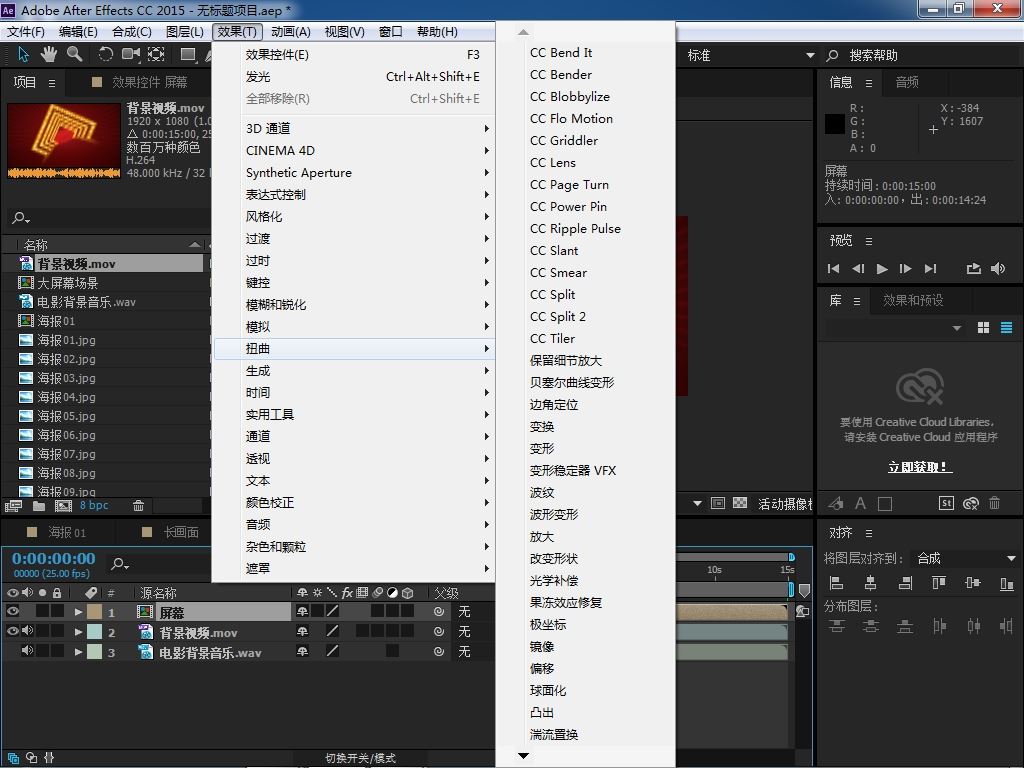
Task: Toggle the transparency grid in viewer
Action: pos(740,503)
